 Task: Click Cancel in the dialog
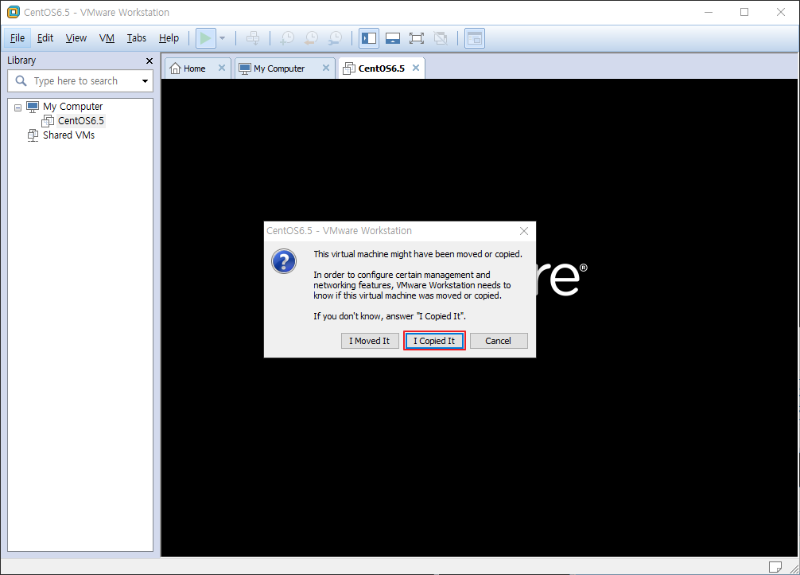(498, 341)
